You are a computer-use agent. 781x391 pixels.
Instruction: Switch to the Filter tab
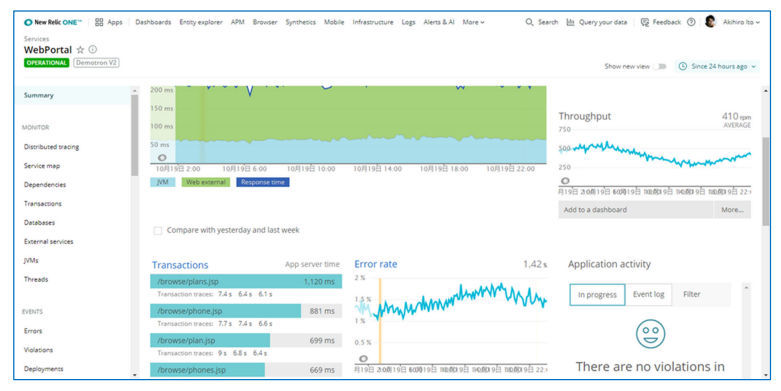coord(691,294)
